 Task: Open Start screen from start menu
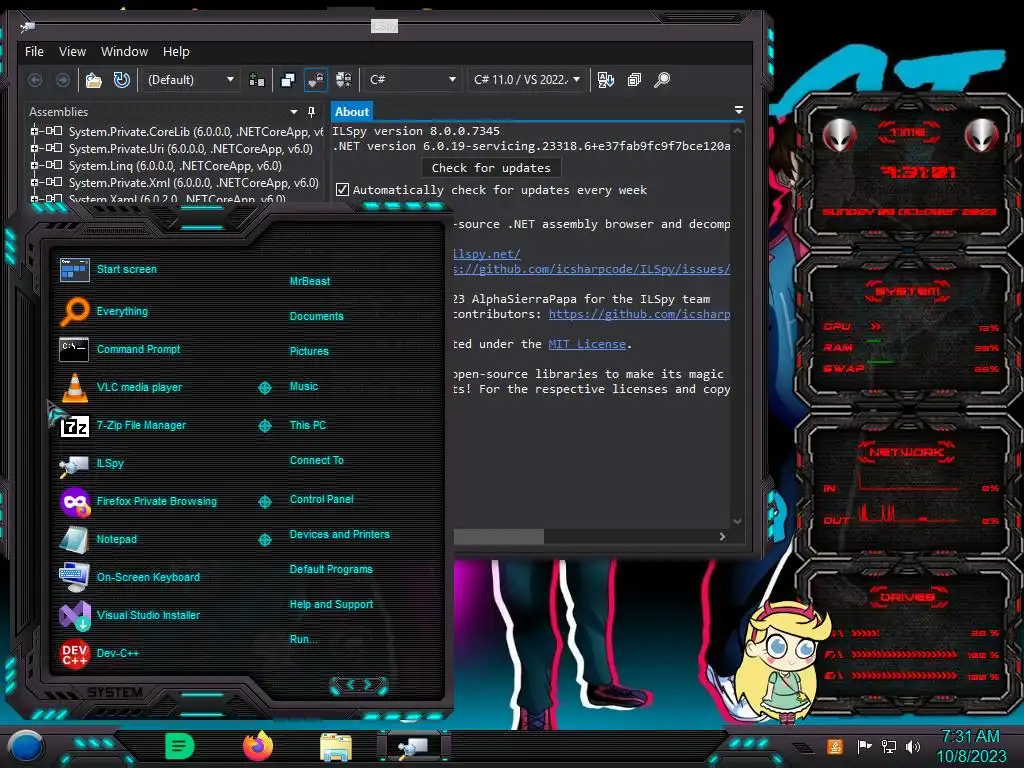(127, 269)
